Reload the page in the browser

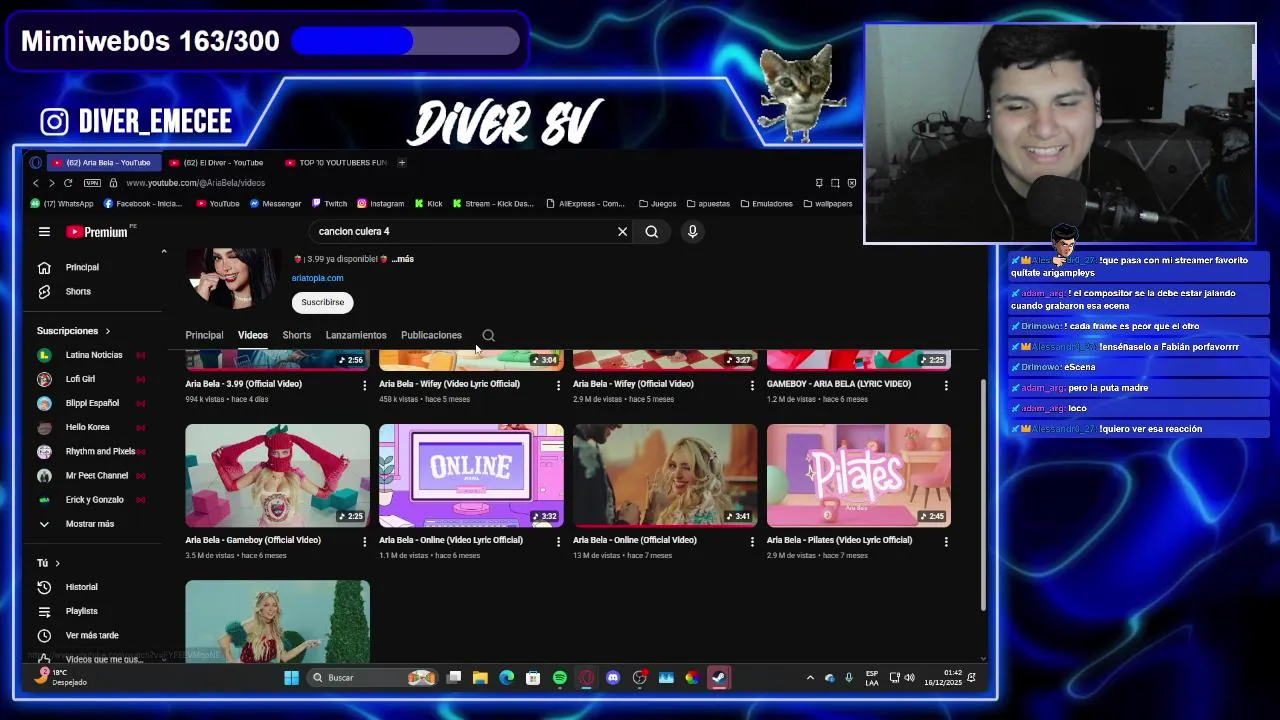pos(68,183)
